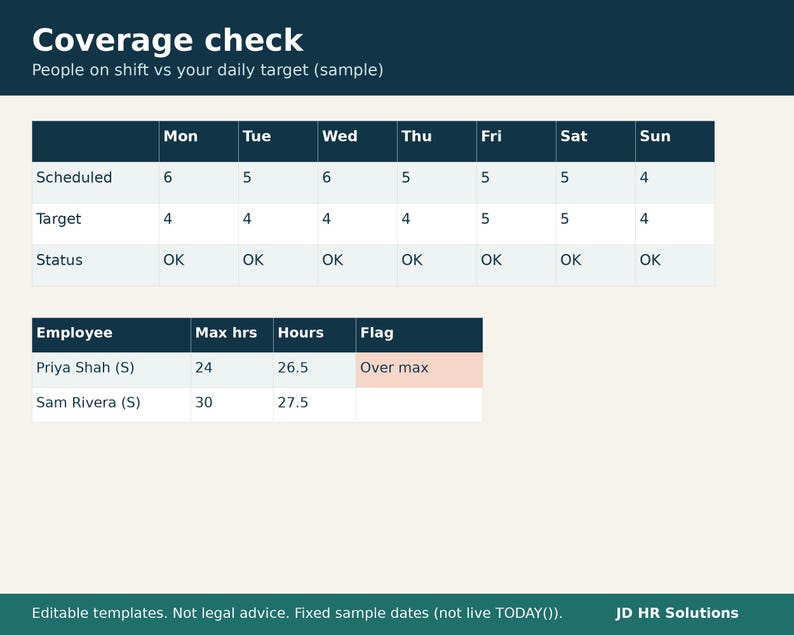Click the Scheduled value 5 under Fri
794x635 pixels.
(x=516, y=183)
